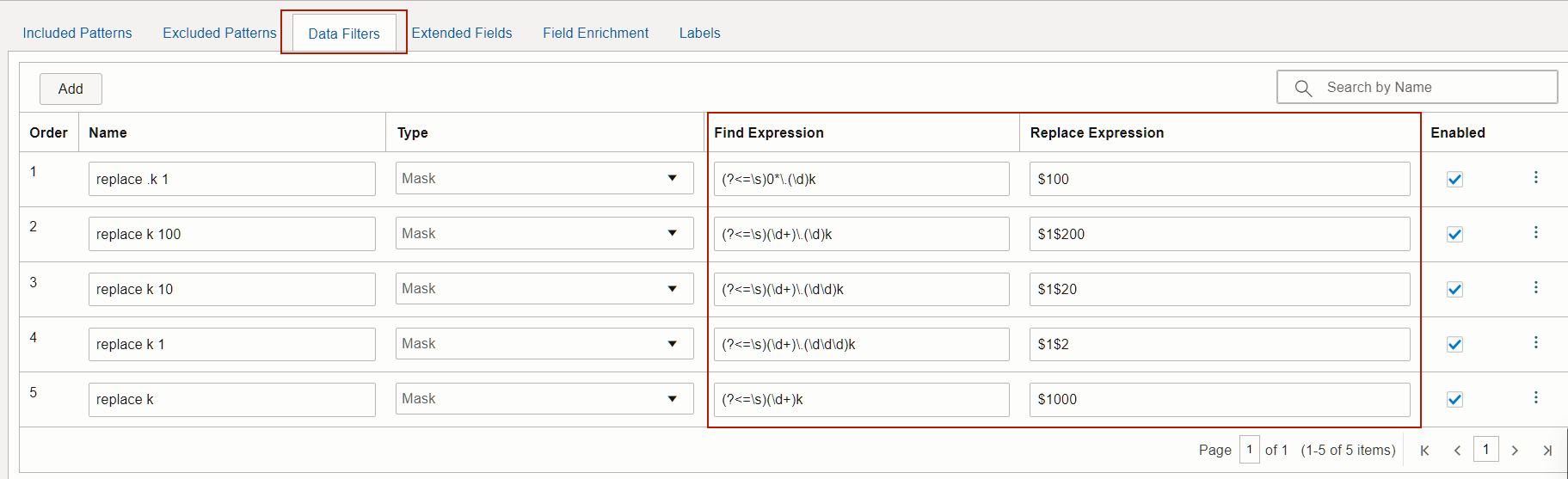
Task: Edit find expression '(?<=\s)0*\.(\d)k'
Action: click(862, 179)
